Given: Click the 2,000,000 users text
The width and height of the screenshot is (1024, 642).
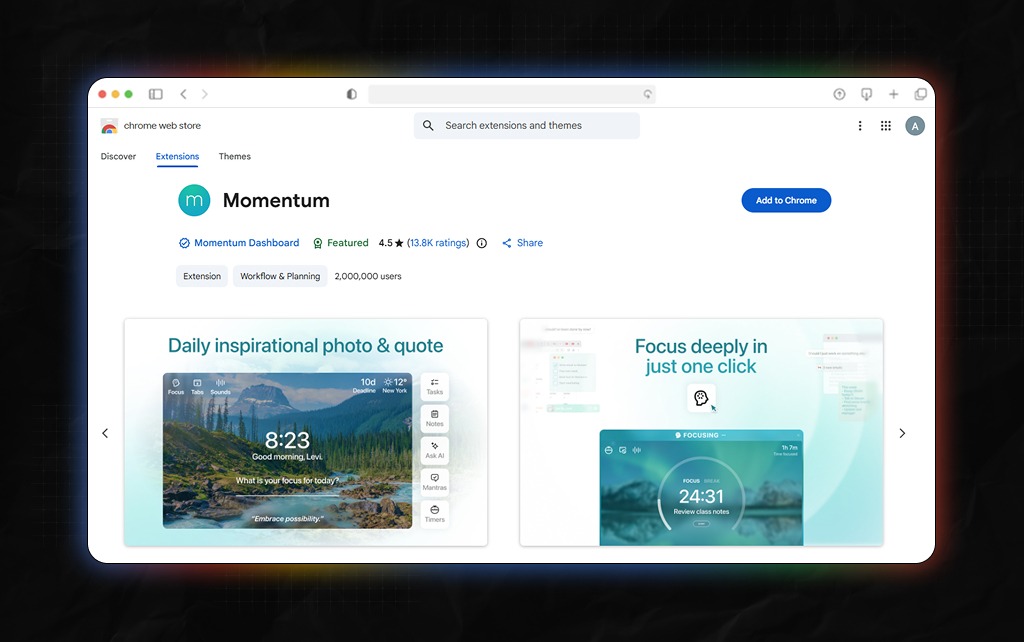Looking at the screenshot, I should point(368,276).
